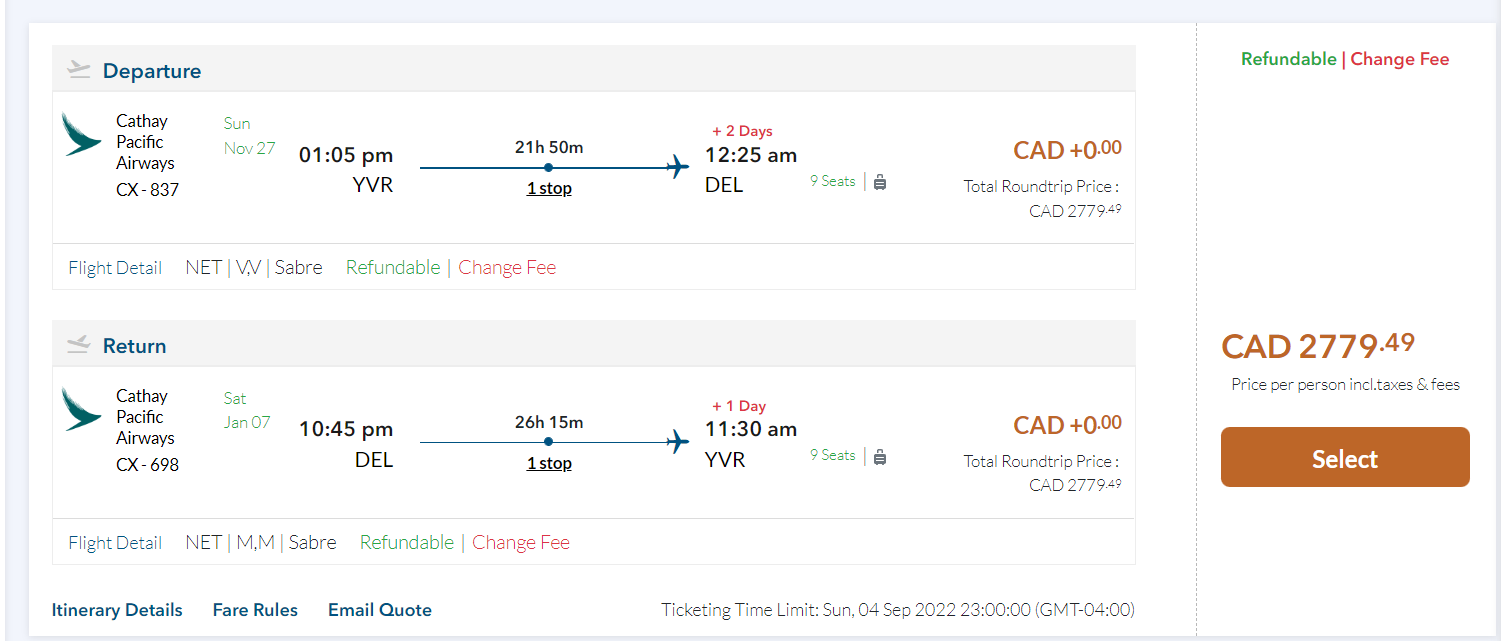Click the baggage icon on return flight

click(880, 457)
